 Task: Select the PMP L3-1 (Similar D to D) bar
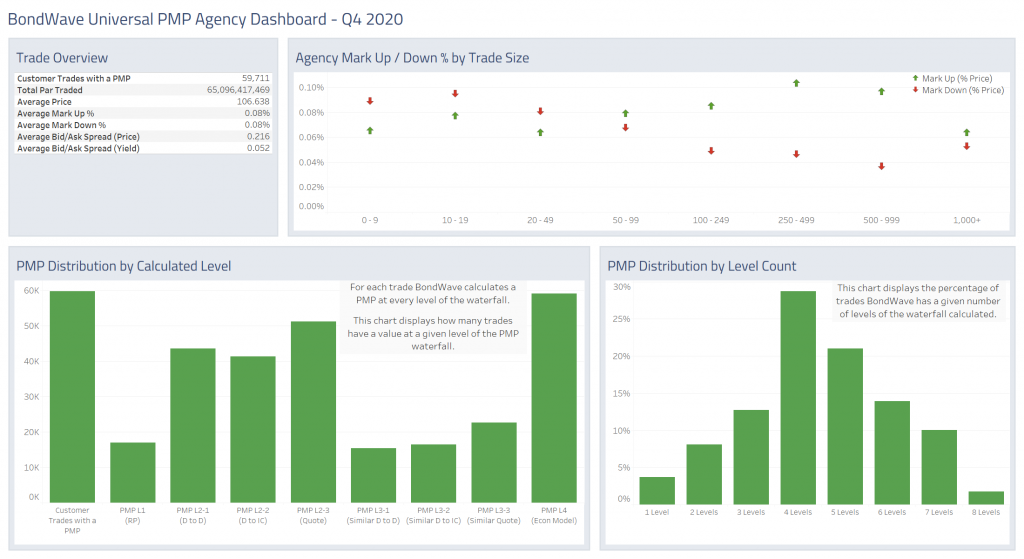coord(374,475)
